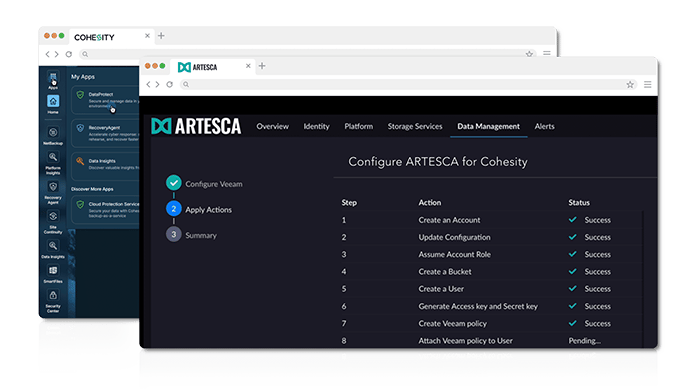Viewport: 700px width, 391px height.
Task: Open Security Center in Cohesity sidebar
Action: coord(53,301)
